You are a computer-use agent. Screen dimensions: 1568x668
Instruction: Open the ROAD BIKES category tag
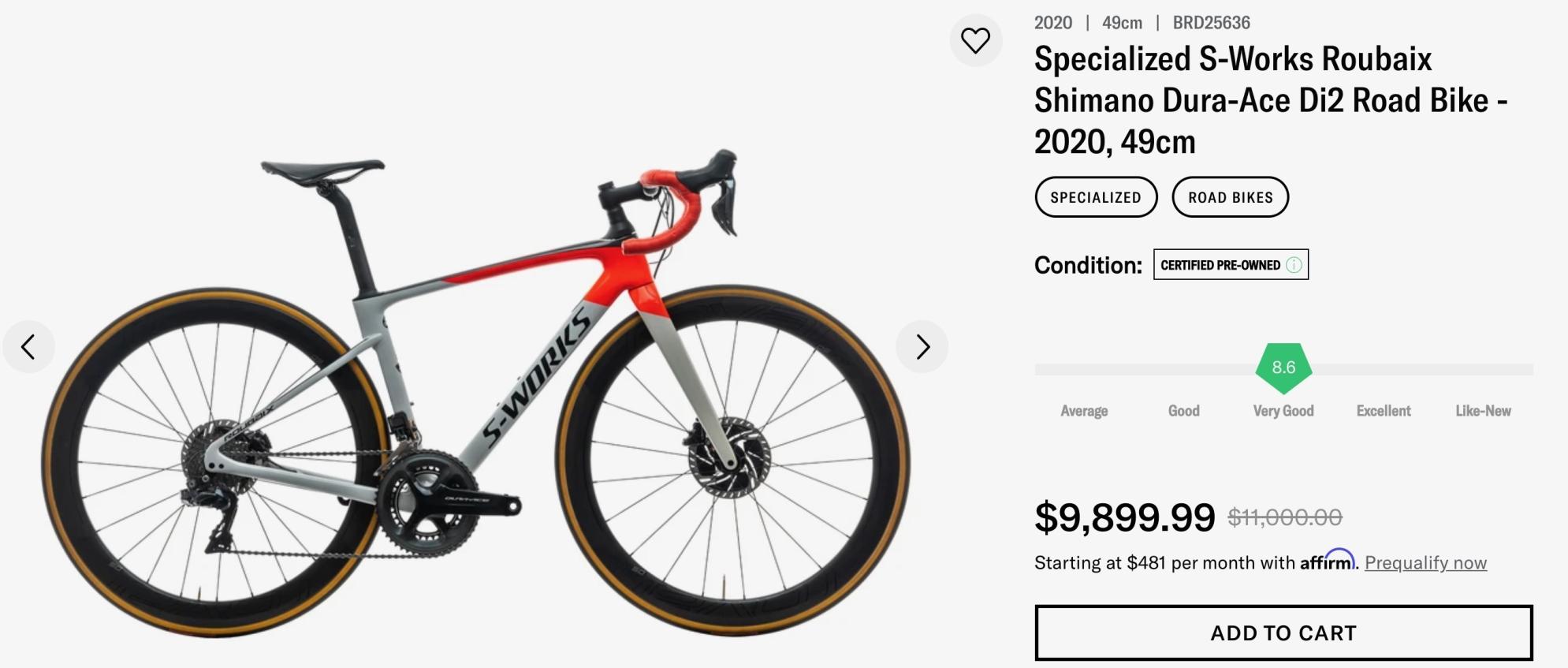coord(1230,197)
